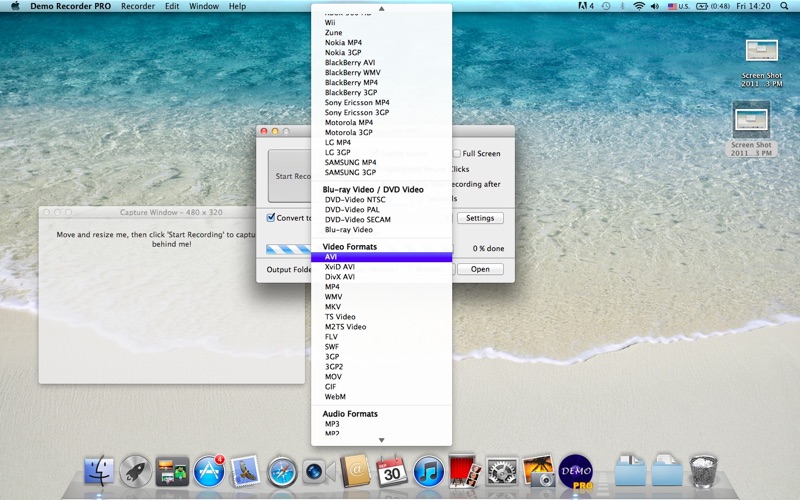Screen dimensions: 800x500
Task: Click the Demo Recorder PRO dock icon
Action: tap(576, 471)
